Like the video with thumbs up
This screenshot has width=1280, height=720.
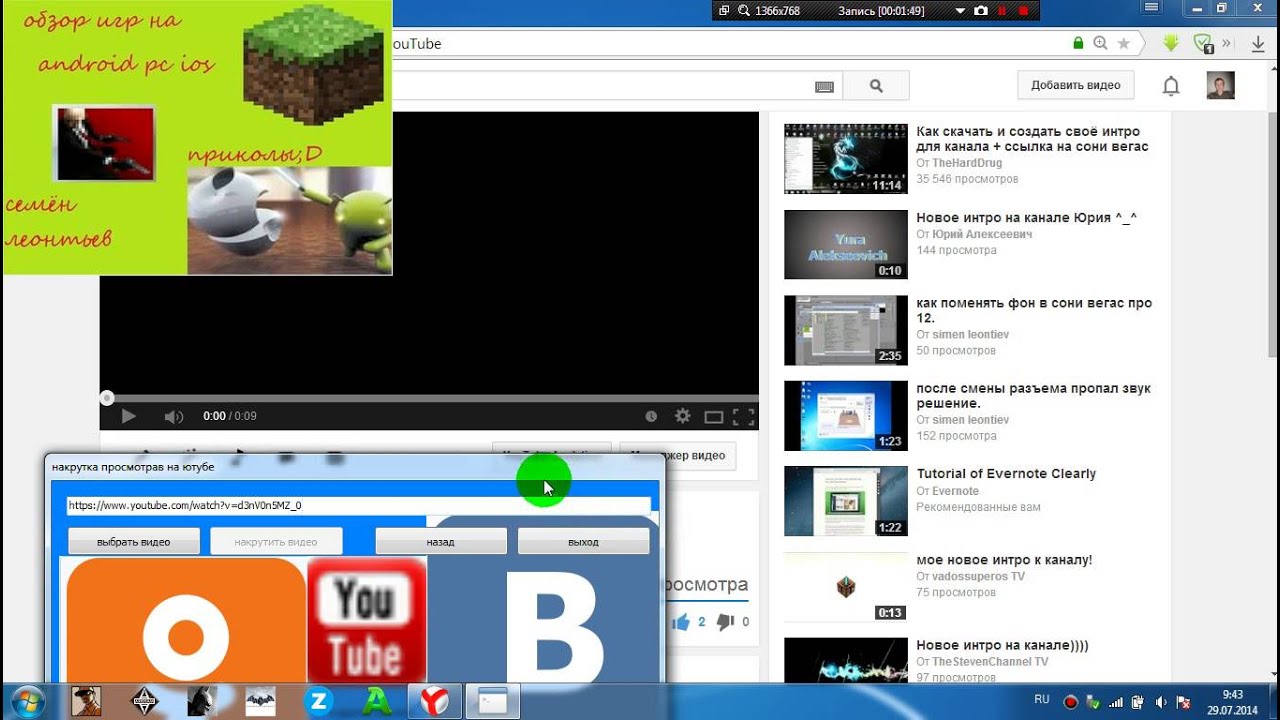pos(682,622)
